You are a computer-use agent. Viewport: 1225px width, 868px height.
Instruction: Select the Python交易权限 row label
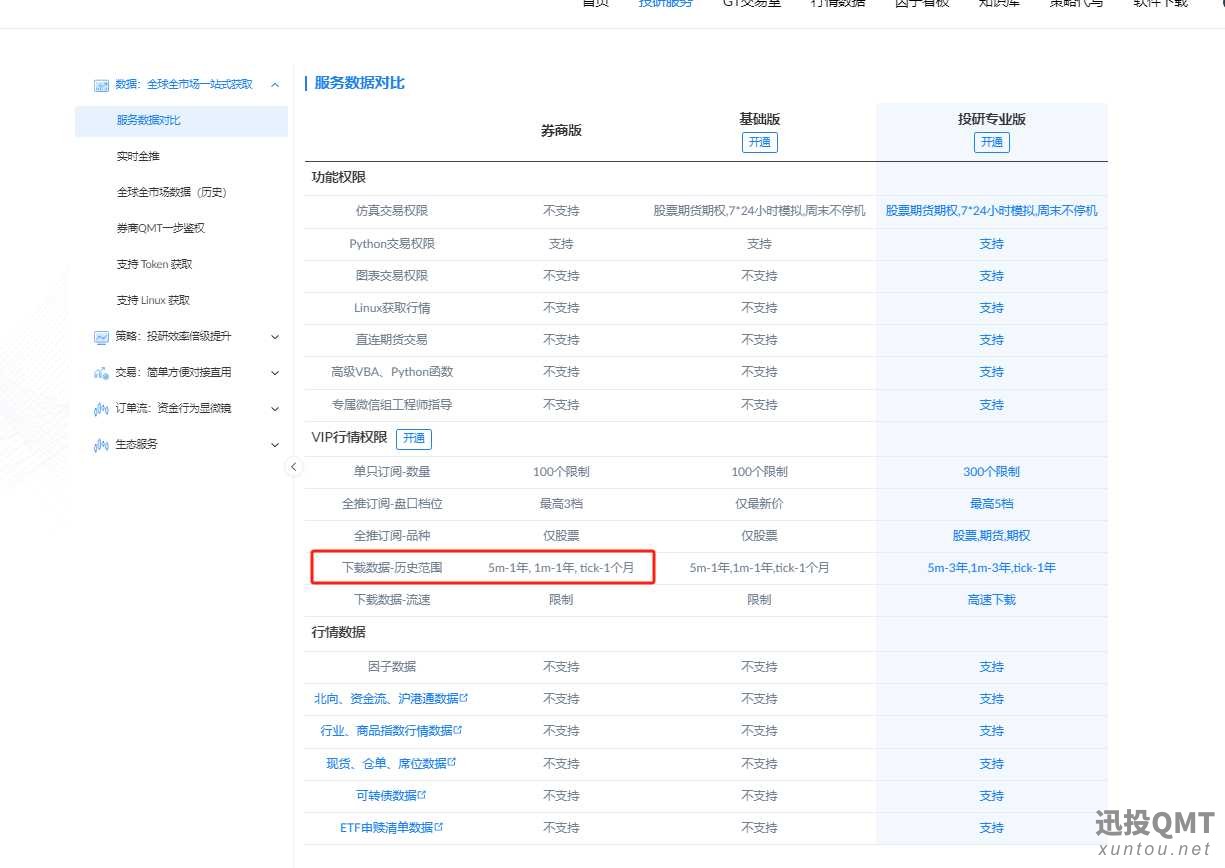pos(392,243)
